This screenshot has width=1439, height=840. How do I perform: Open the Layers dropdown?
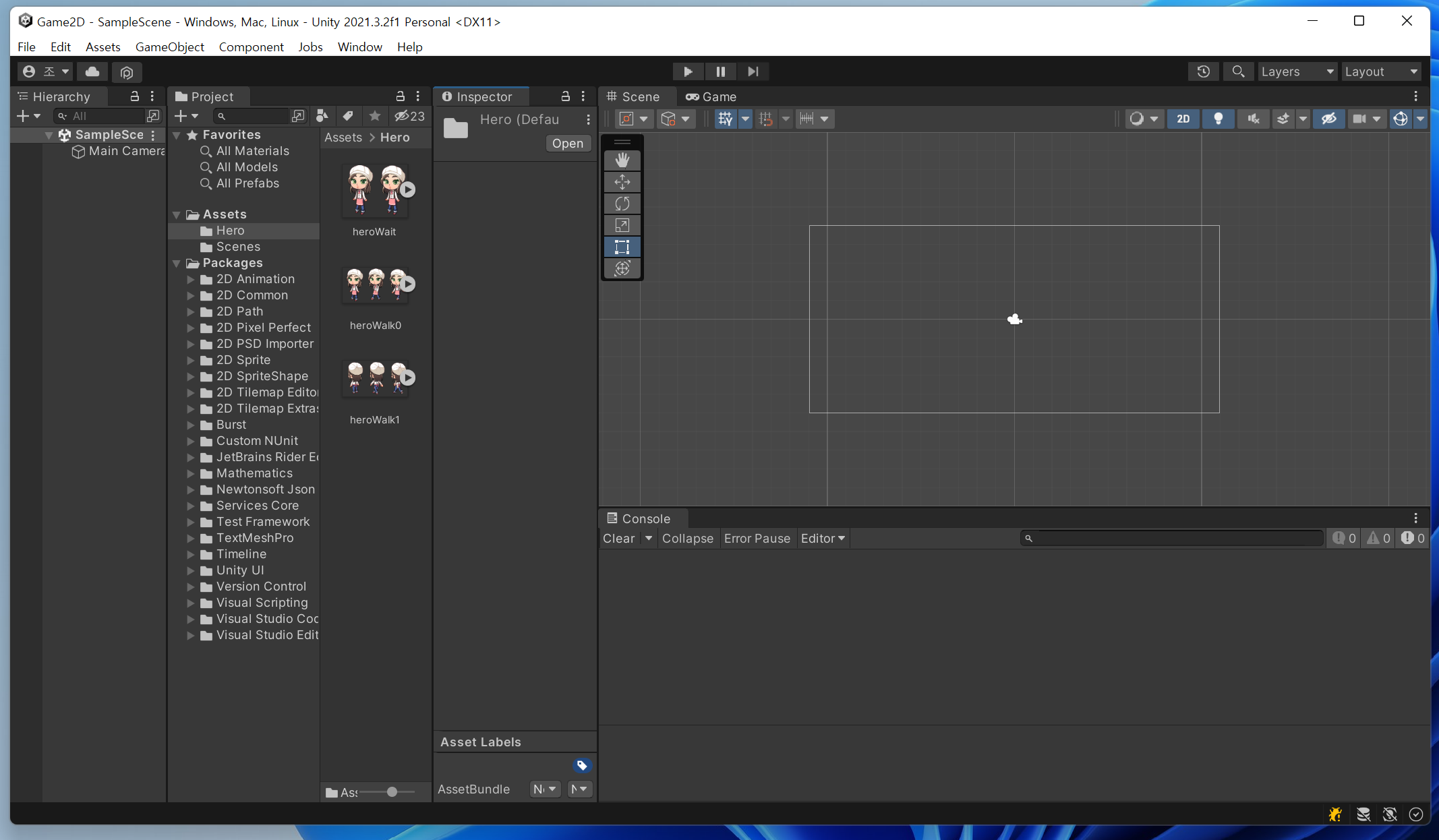(x=1297, y=71)
